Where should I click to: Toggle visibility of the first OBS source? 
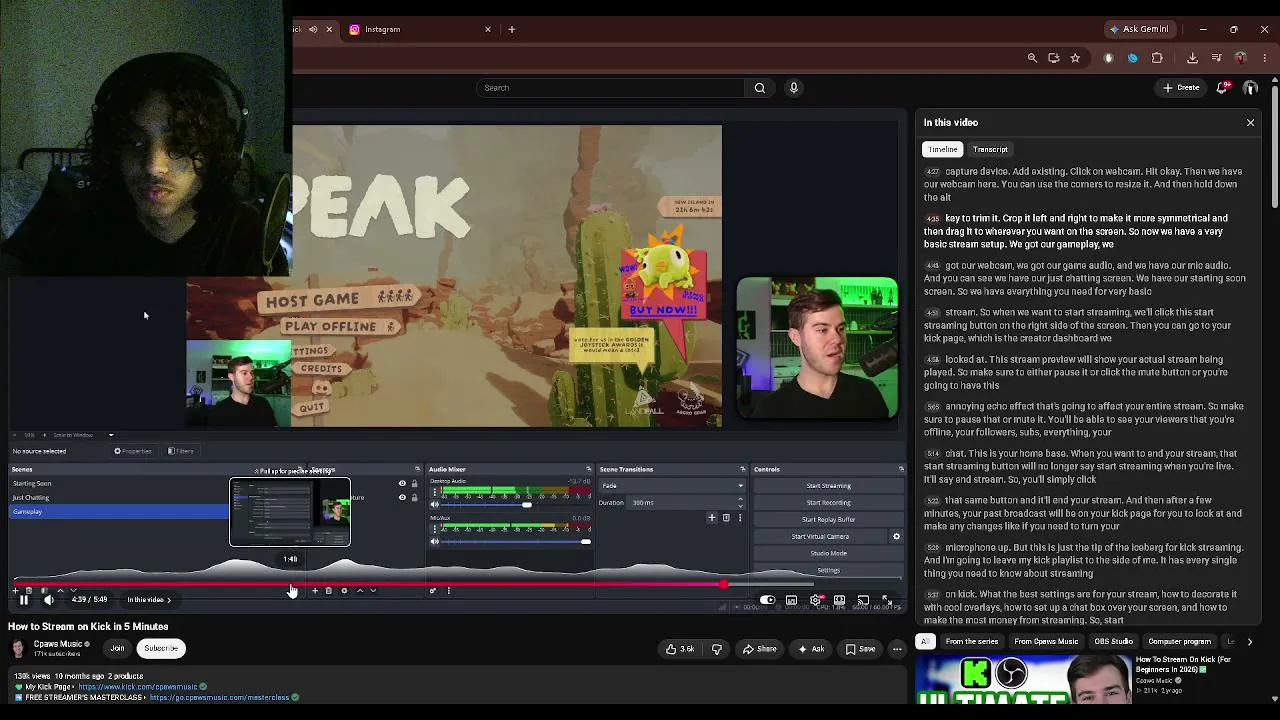pyautogui.click(x=403, y=484)
